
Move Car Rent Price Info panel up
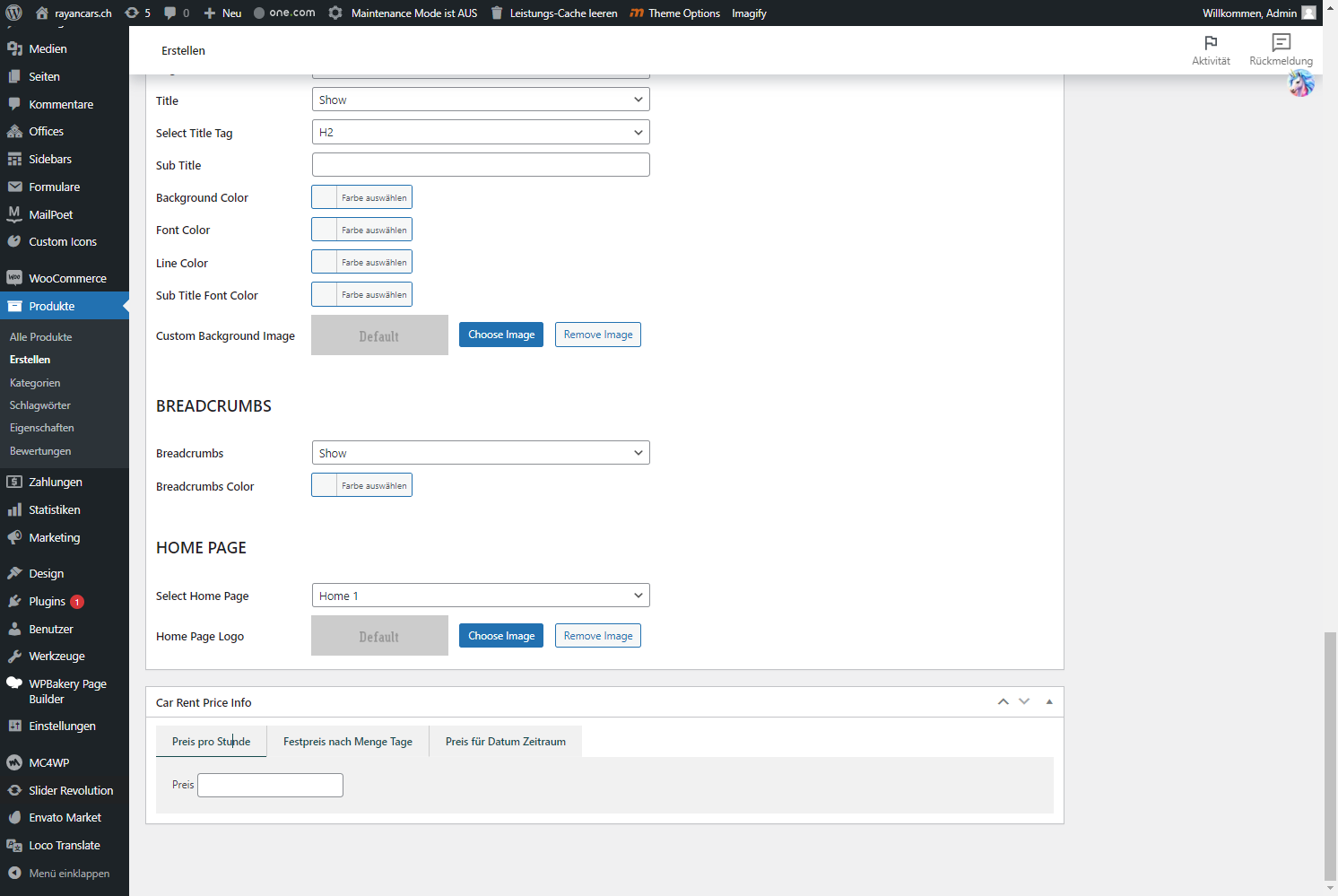tap(1003, 702)
